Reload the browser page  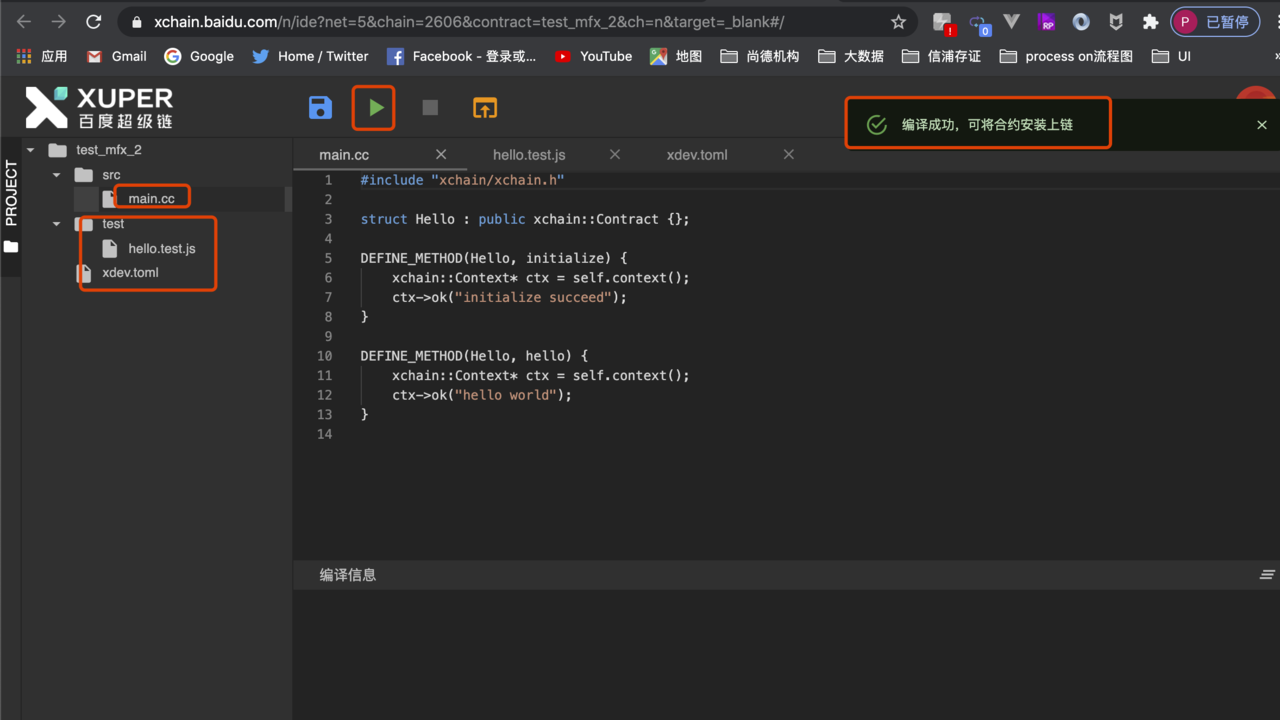point(93,22)
